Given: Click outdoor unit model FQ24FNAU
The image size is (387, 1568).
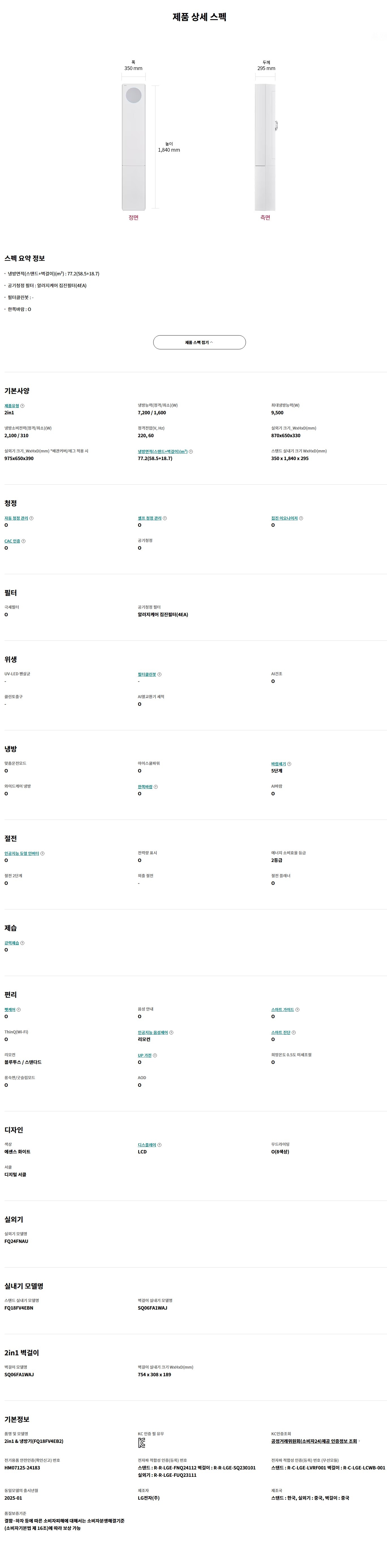Looking at the screenshot, I should [16, 1241].
